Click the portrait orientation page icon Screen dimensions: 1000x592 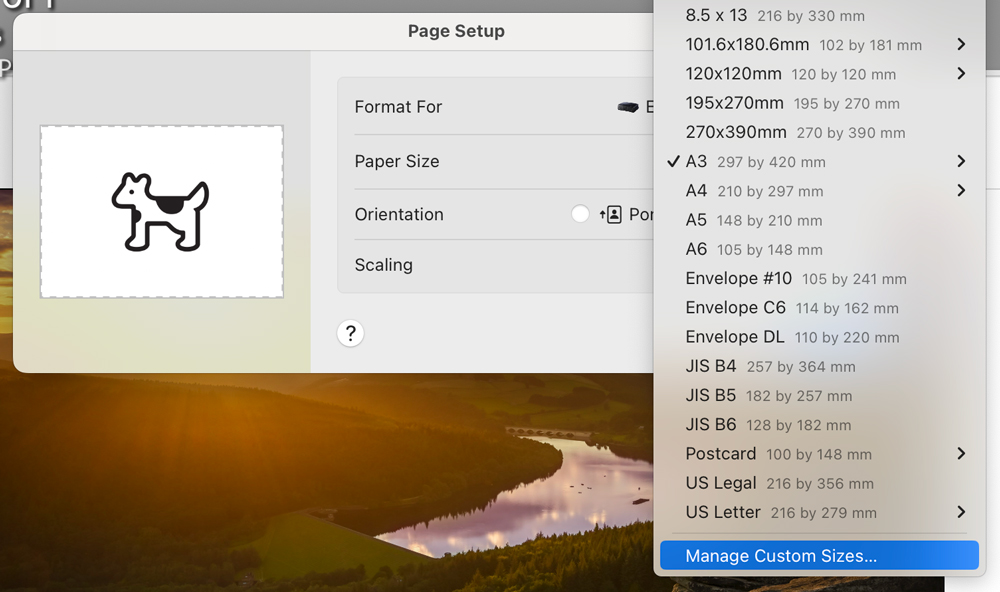tap(611, 214)
